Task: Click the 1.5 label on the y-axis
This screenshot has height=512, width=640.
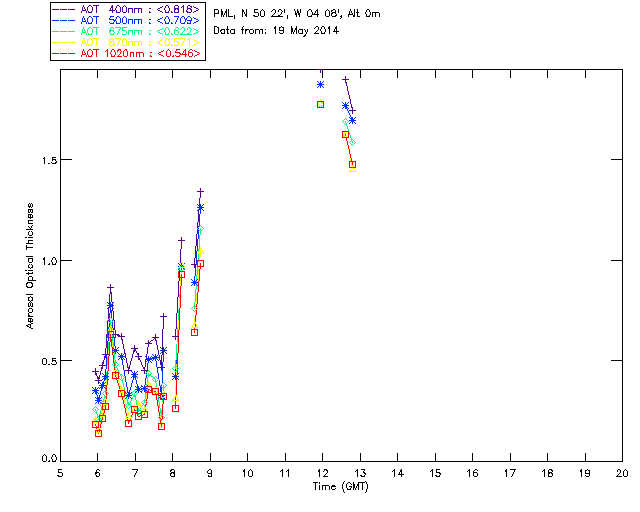Action: point(49,160)
